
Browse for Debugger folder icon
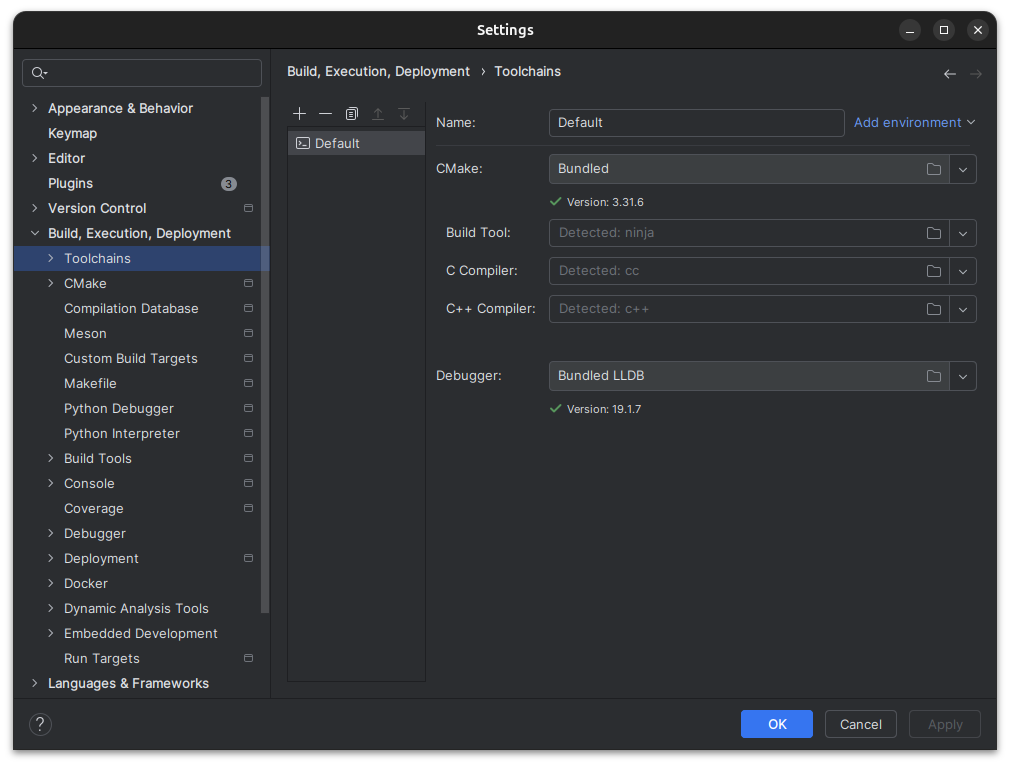coord(933,376)
